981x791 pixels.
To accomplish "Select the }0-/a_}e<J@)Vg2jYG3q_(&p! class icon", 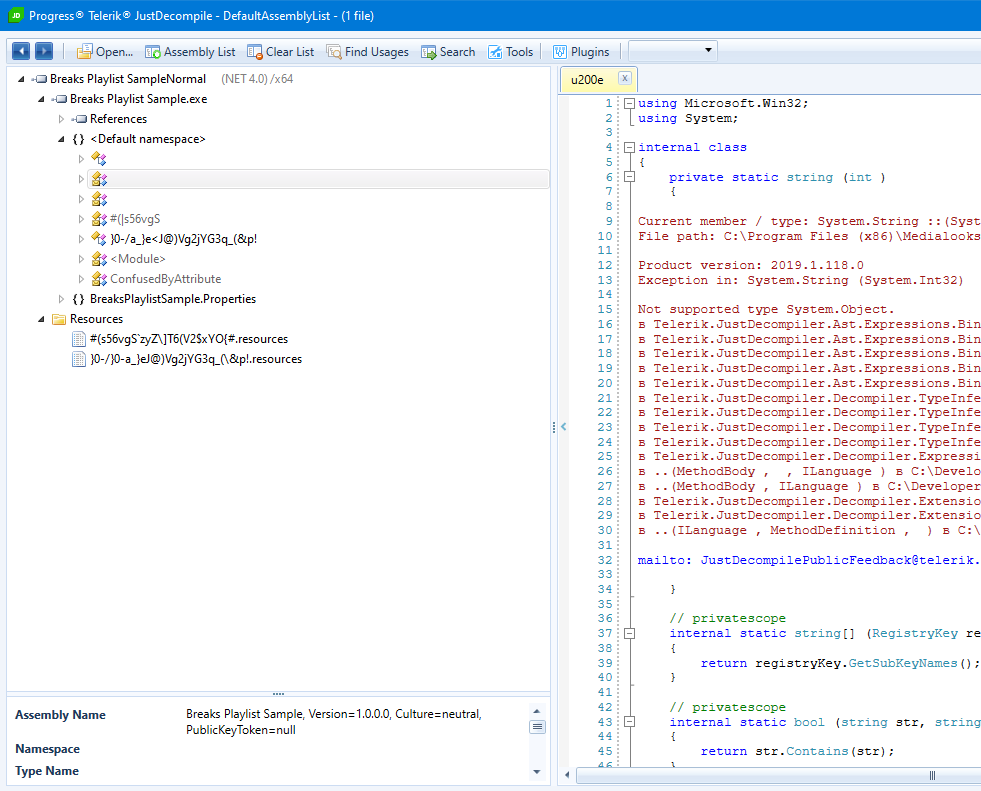I will [x=99, y=239].
